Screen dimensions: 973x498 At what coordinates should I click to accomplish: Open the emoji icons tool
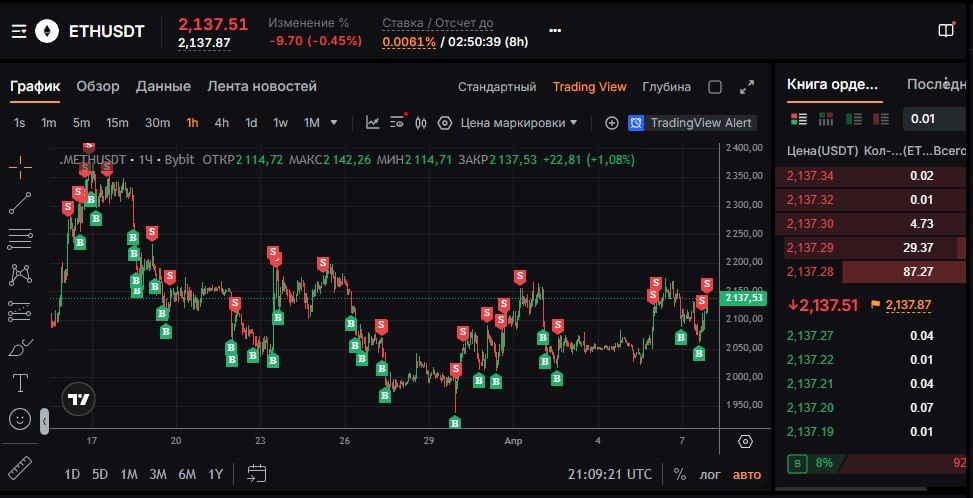[20, 419]
